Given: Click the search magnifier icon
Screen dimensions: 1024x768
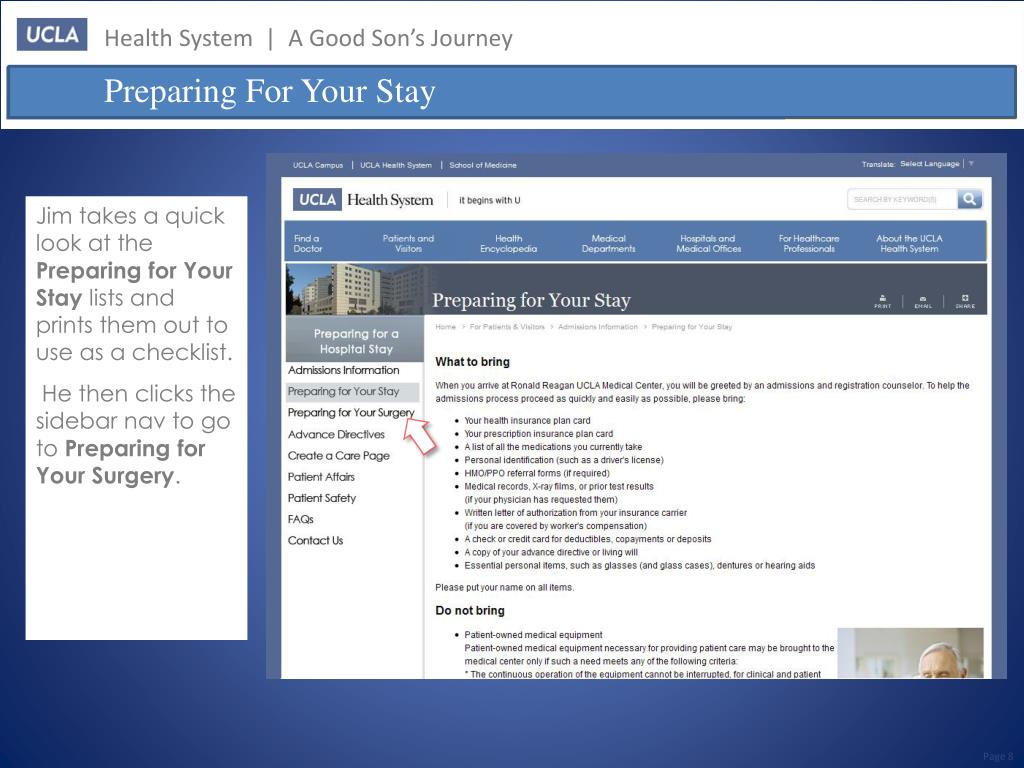Looking at the screenshot, I should pos(970,199).
